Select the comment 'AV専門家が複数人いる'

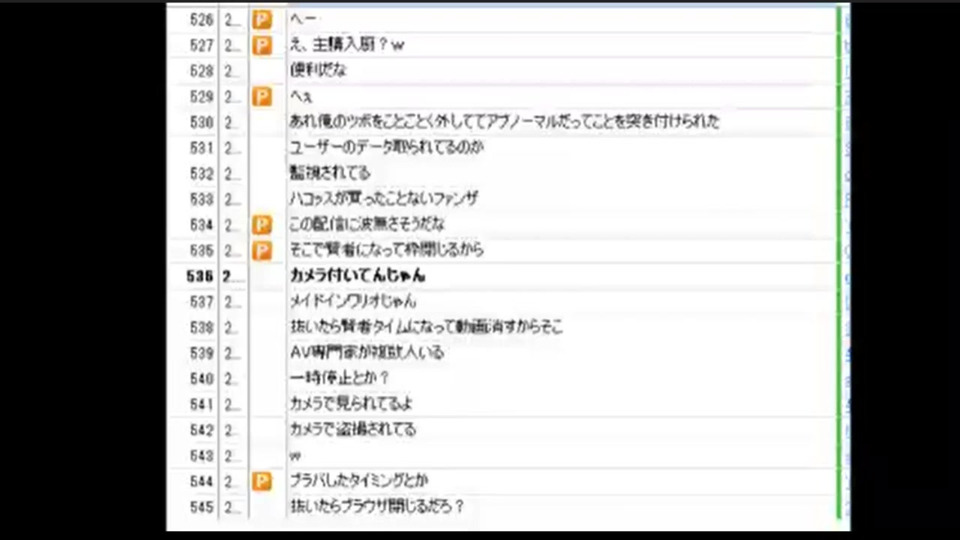(367, 353)
